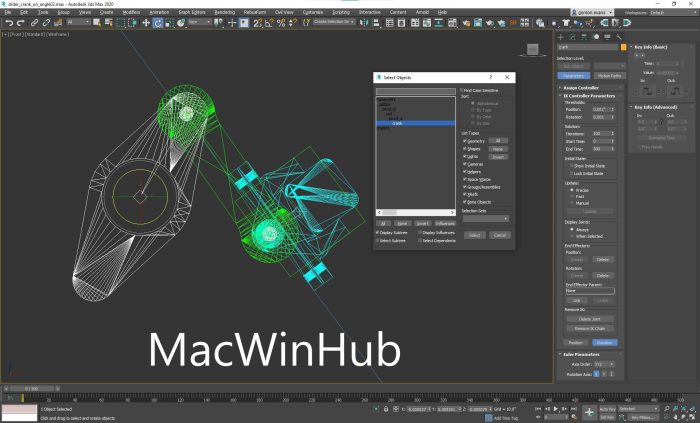Image resolution: width=700 pixels, height=423 pixels.
Task: Select the Precise radio button under Update
Action: pyautogui.click(x=572, y=190)
